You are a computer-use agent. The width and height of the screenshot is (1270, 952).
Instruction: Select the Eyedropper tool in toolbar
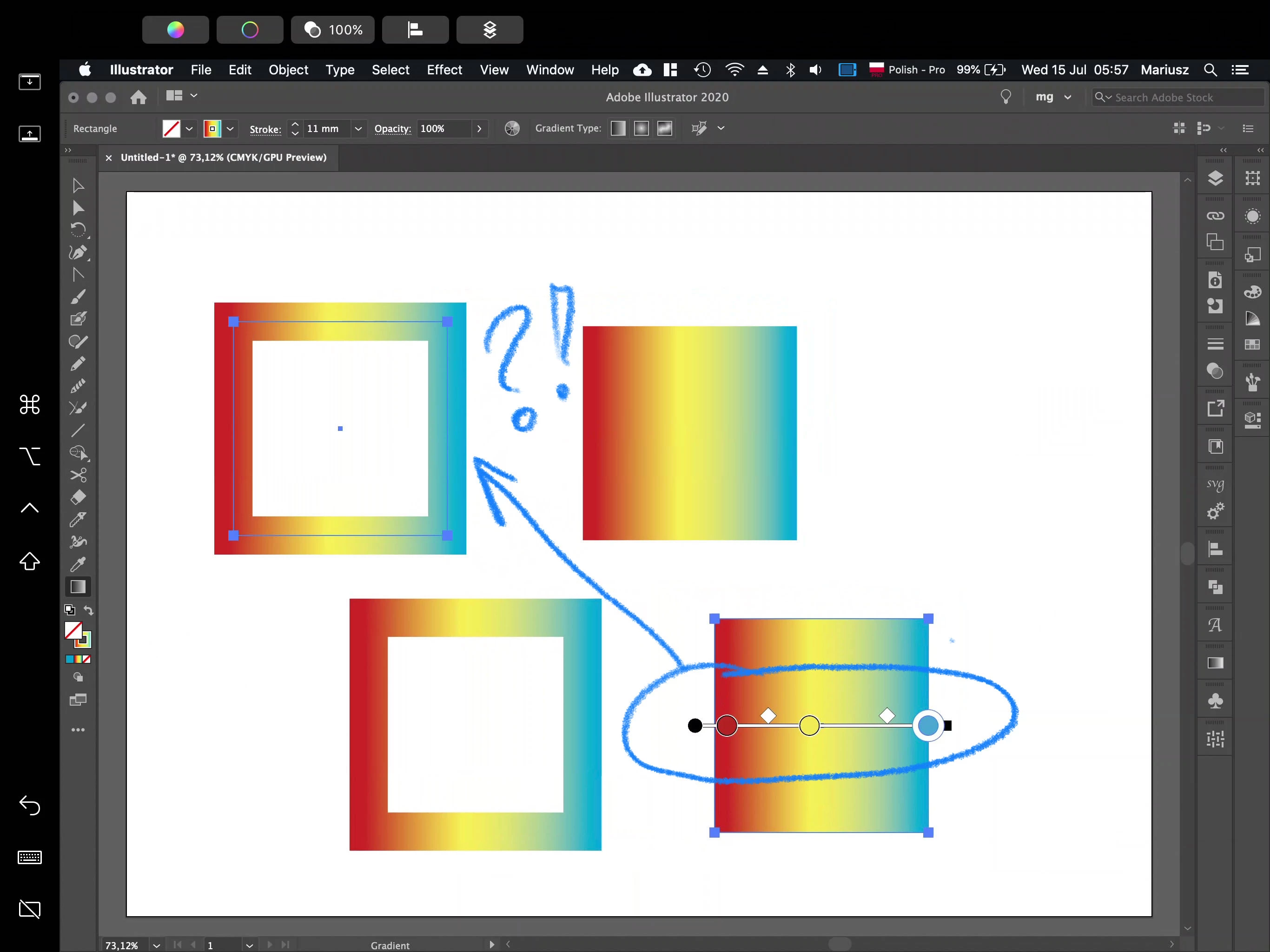(78, 564)
